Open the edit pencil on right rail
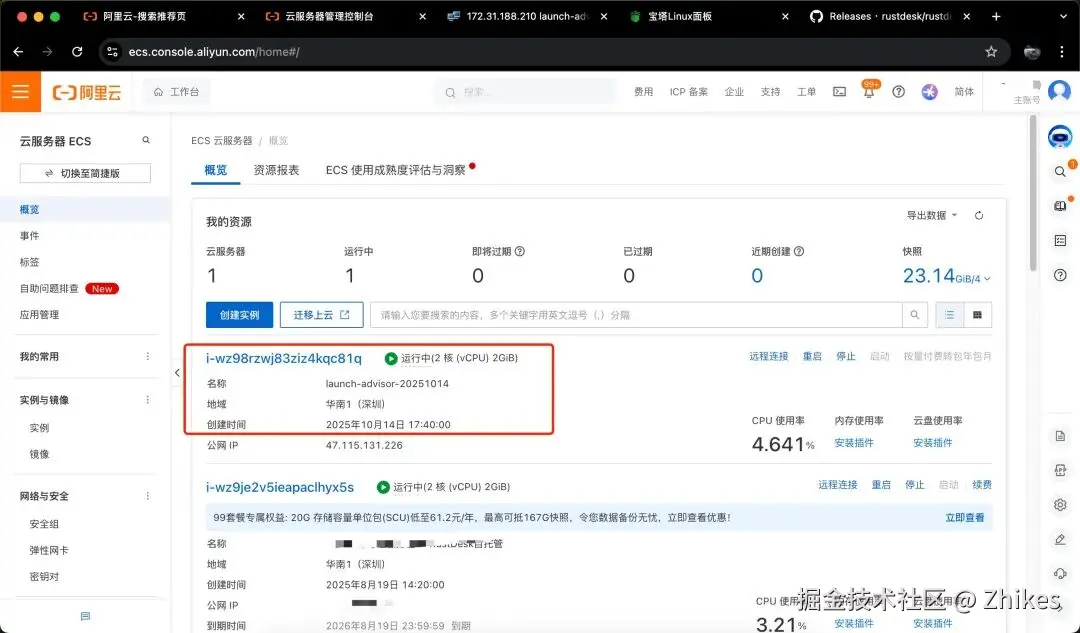This screenshot has height=633, width=1080. [x=1060, y=539]
